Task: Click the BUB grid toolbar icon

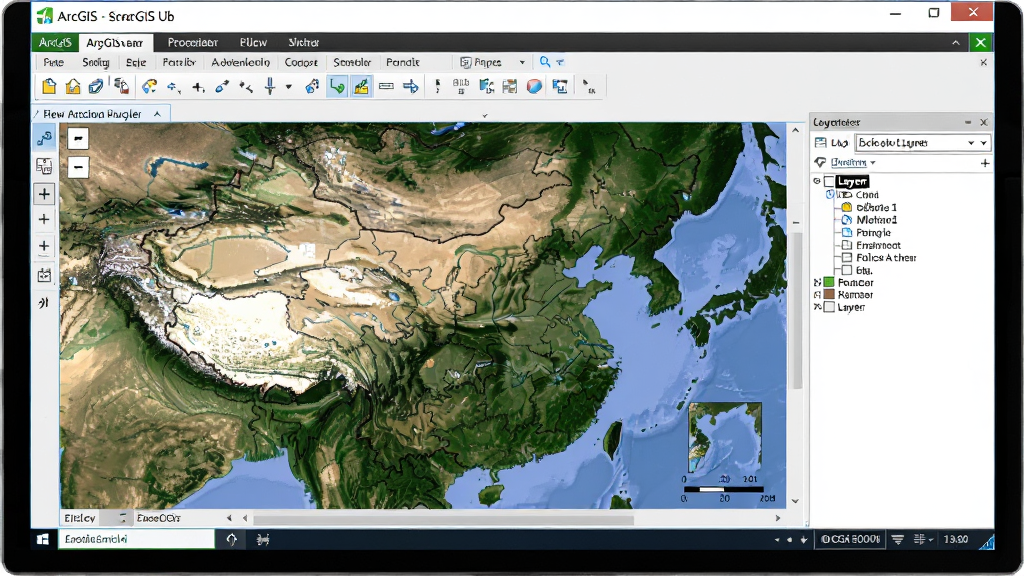Action: [x=461, y=86]
